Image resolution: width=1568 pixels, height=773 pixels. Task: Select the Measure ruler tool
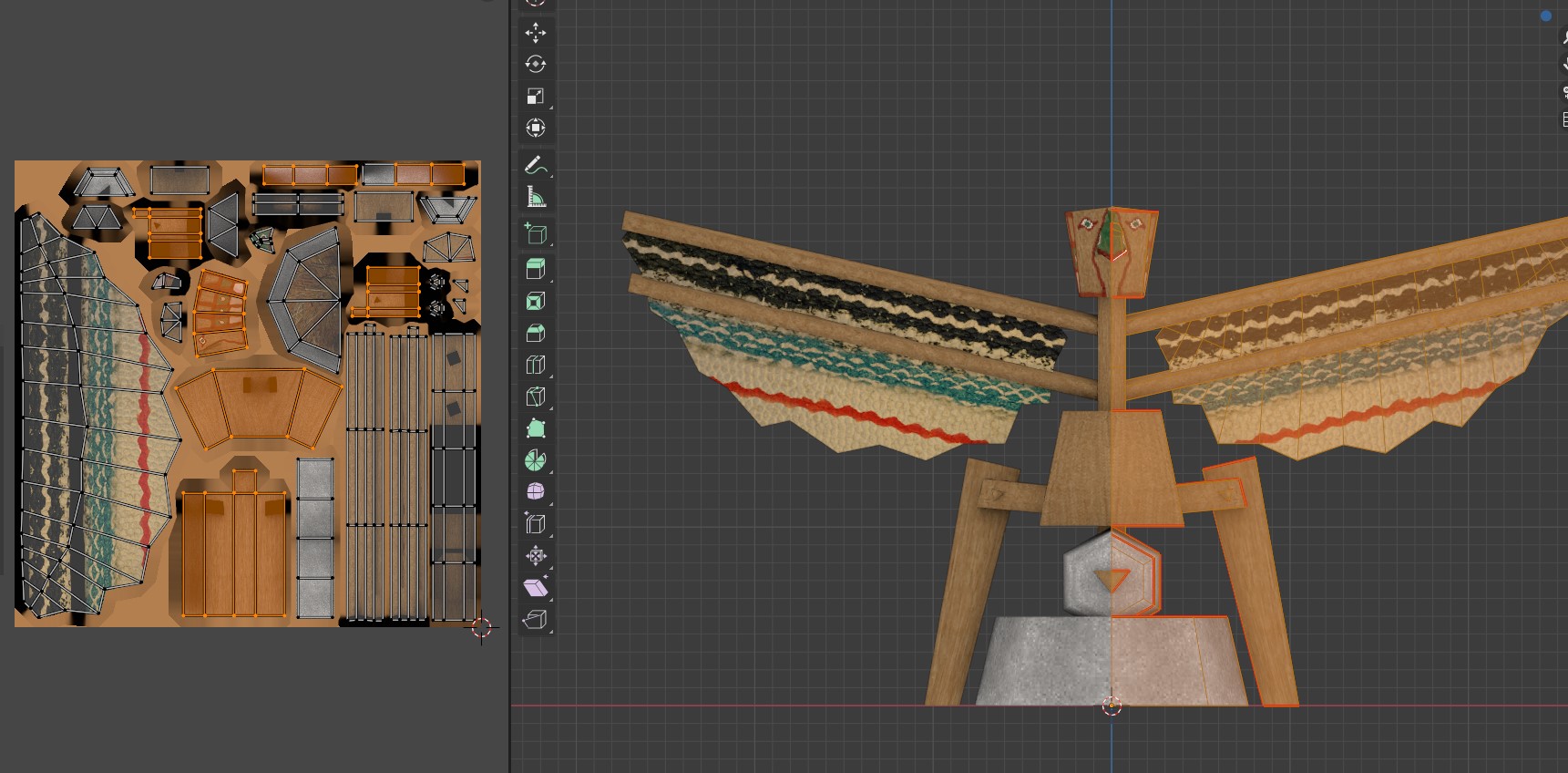point(536,197)
